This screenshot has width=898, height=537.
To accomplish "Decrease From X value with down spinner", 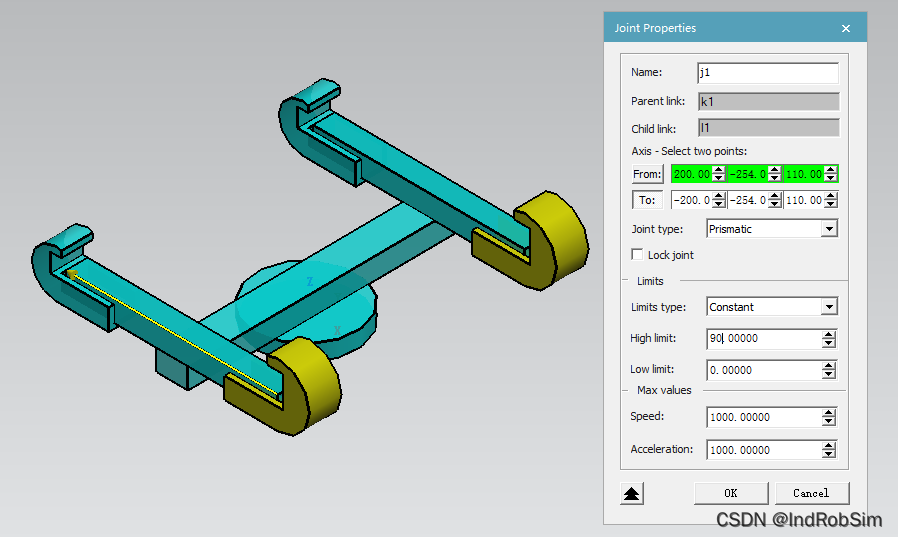I will click(719, 177).
